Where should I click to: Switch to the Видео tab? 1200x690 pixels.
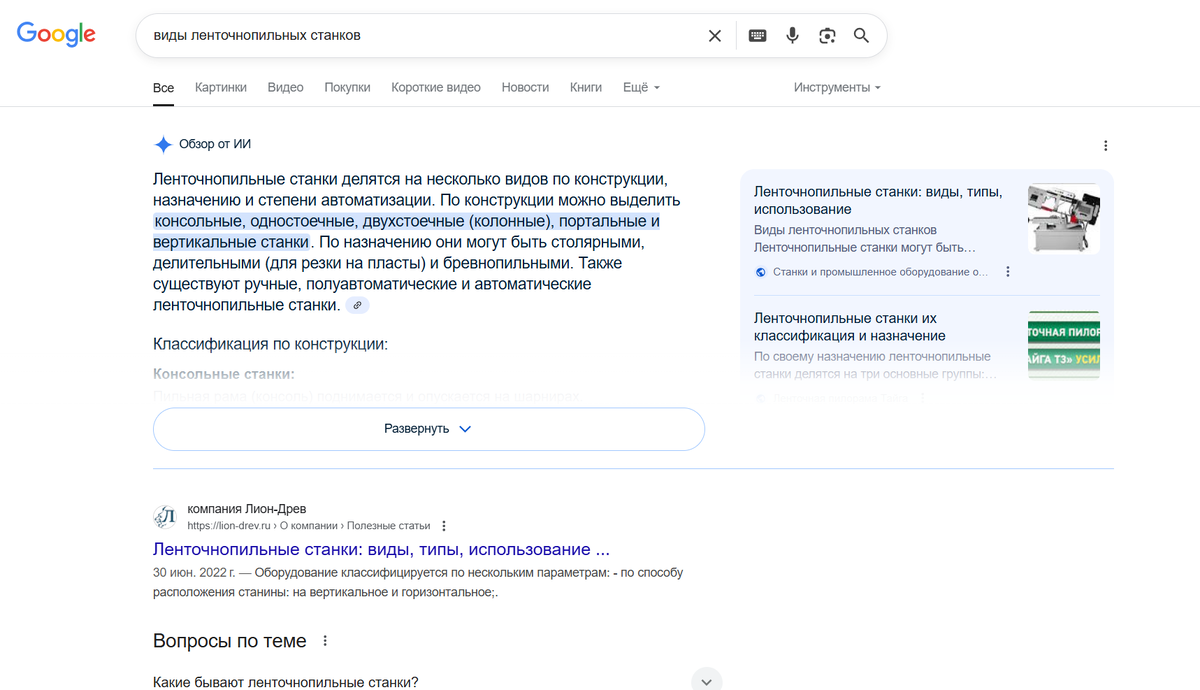click(285, 88)
